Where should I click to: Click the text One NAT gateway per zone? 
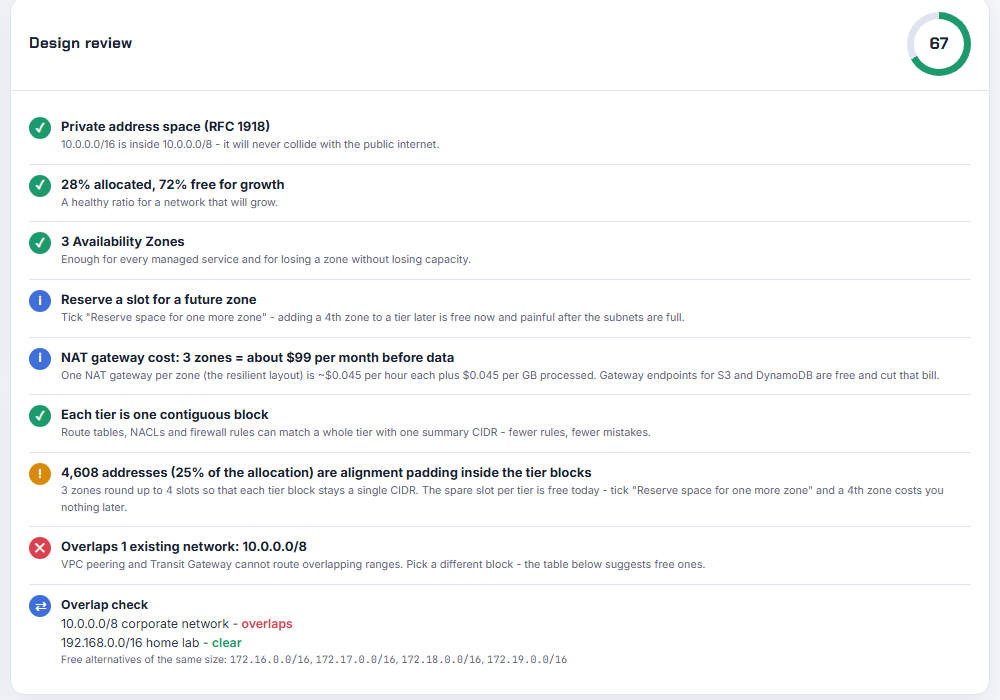(x=500, y=375)
